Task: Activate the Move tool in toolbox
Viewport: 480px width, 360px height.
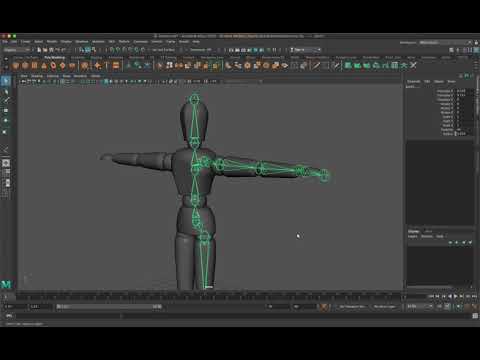Action: pyautogui.click(x=6, y=110)
